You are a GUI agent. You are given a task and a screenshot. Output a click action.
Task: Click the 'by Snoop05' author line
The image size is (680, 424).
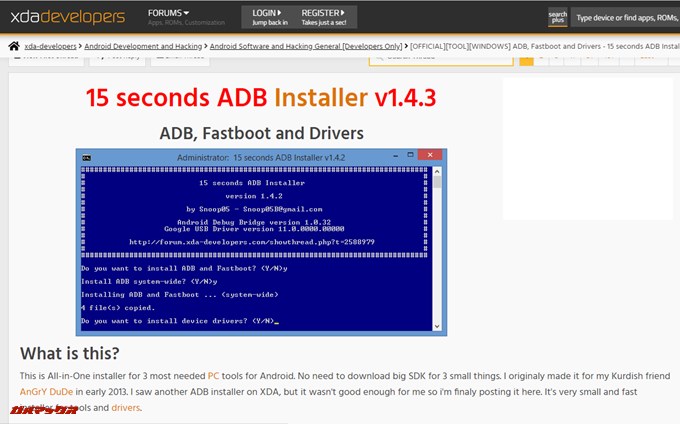pos(254,209)
